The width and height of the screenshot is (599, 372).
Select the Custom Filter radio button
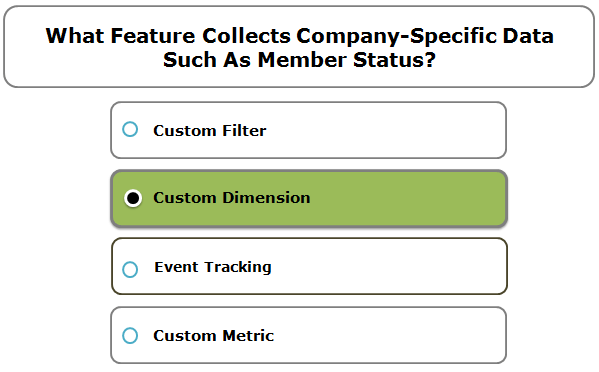point(130,129)
